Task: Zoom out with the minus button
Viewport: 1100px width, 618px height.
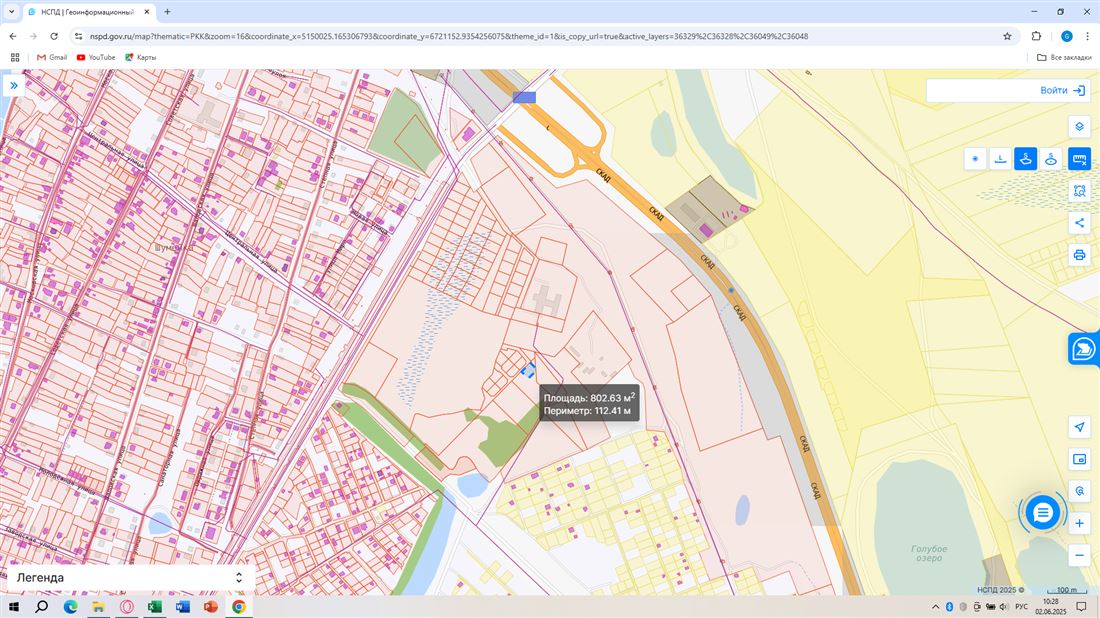Action: (x=1079, y=555)
